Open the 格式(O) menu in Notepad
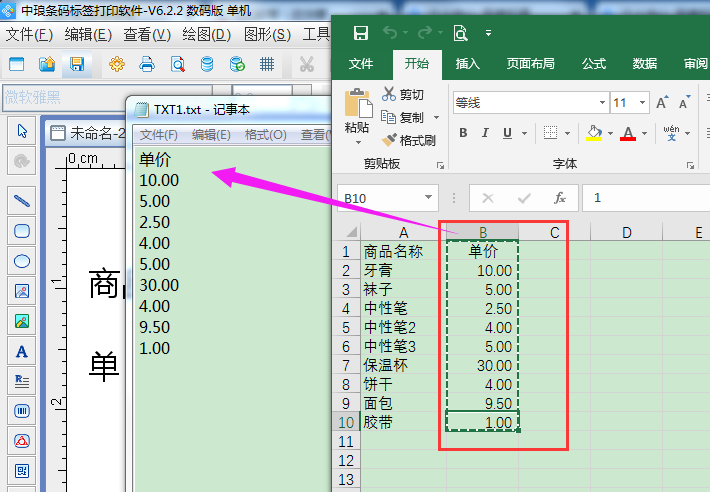The height and width of the screenshot is (492, 710). (265, 135)
